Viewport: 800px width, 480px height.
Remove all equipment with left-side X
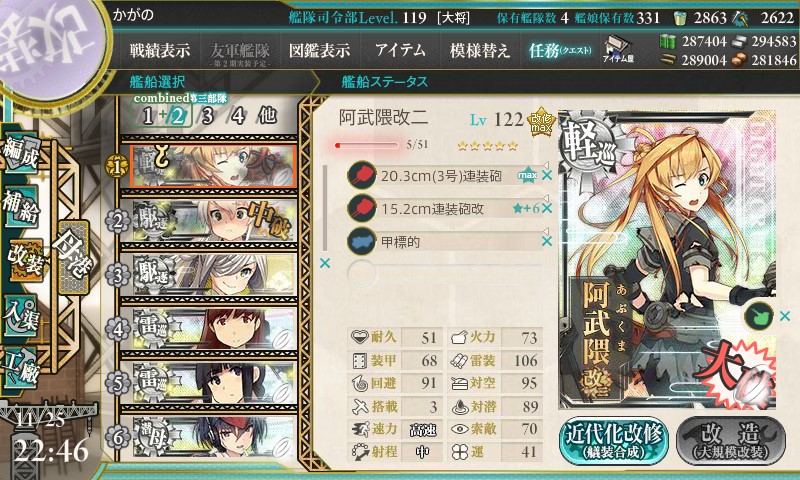(x=324, y=263)
